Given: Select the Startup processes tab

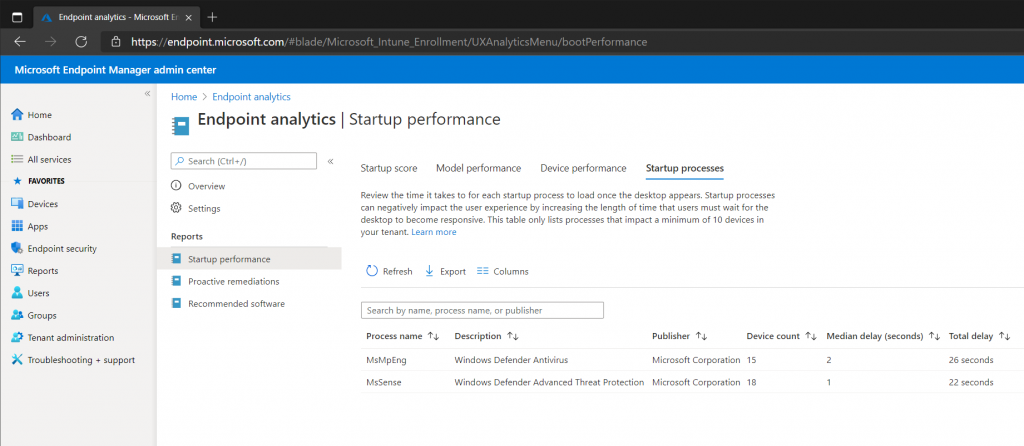Looking at the screenshot, I should [x=684, y=168].
